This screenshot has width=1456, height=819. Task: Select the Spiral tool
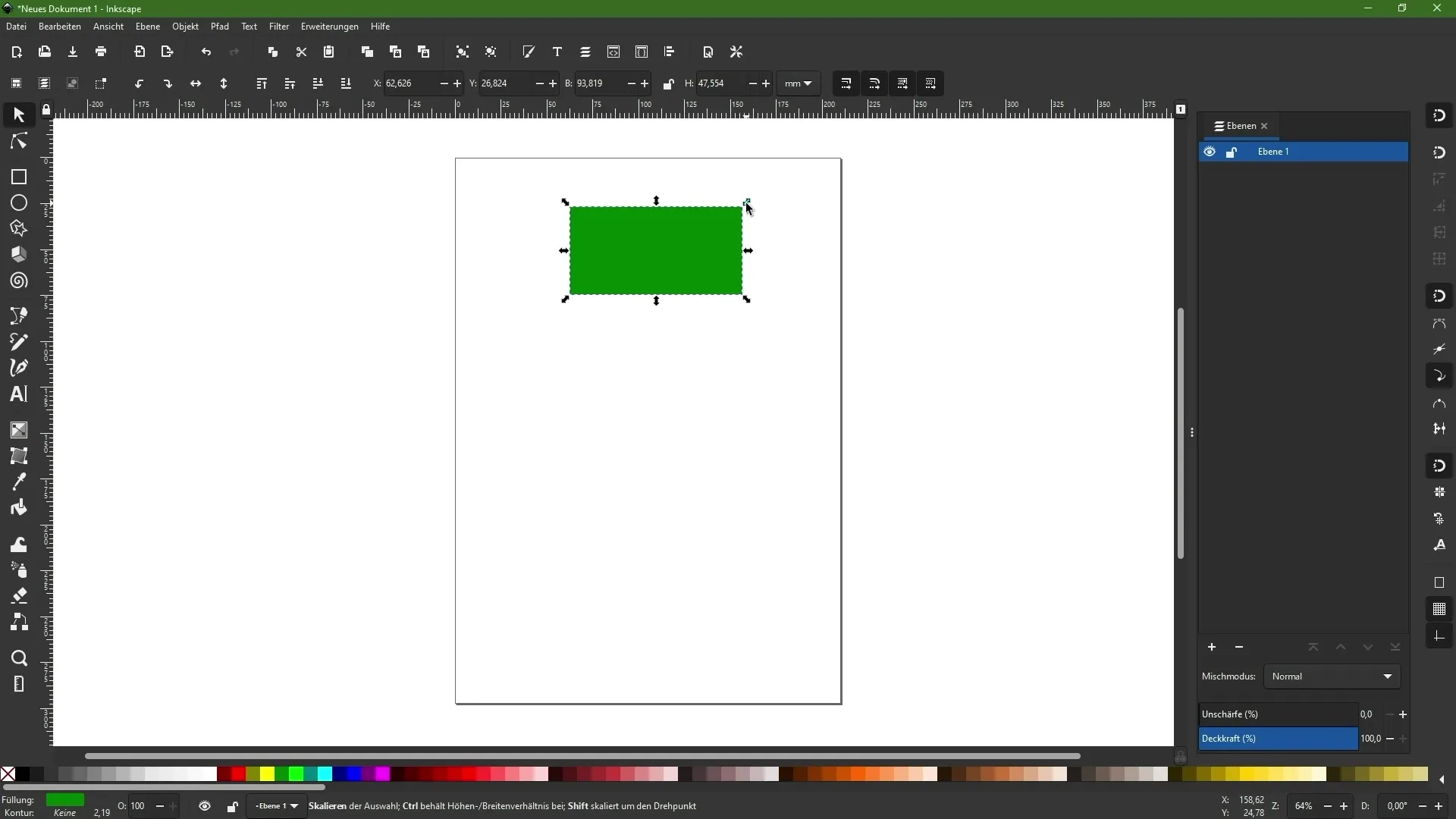point(19,281)
